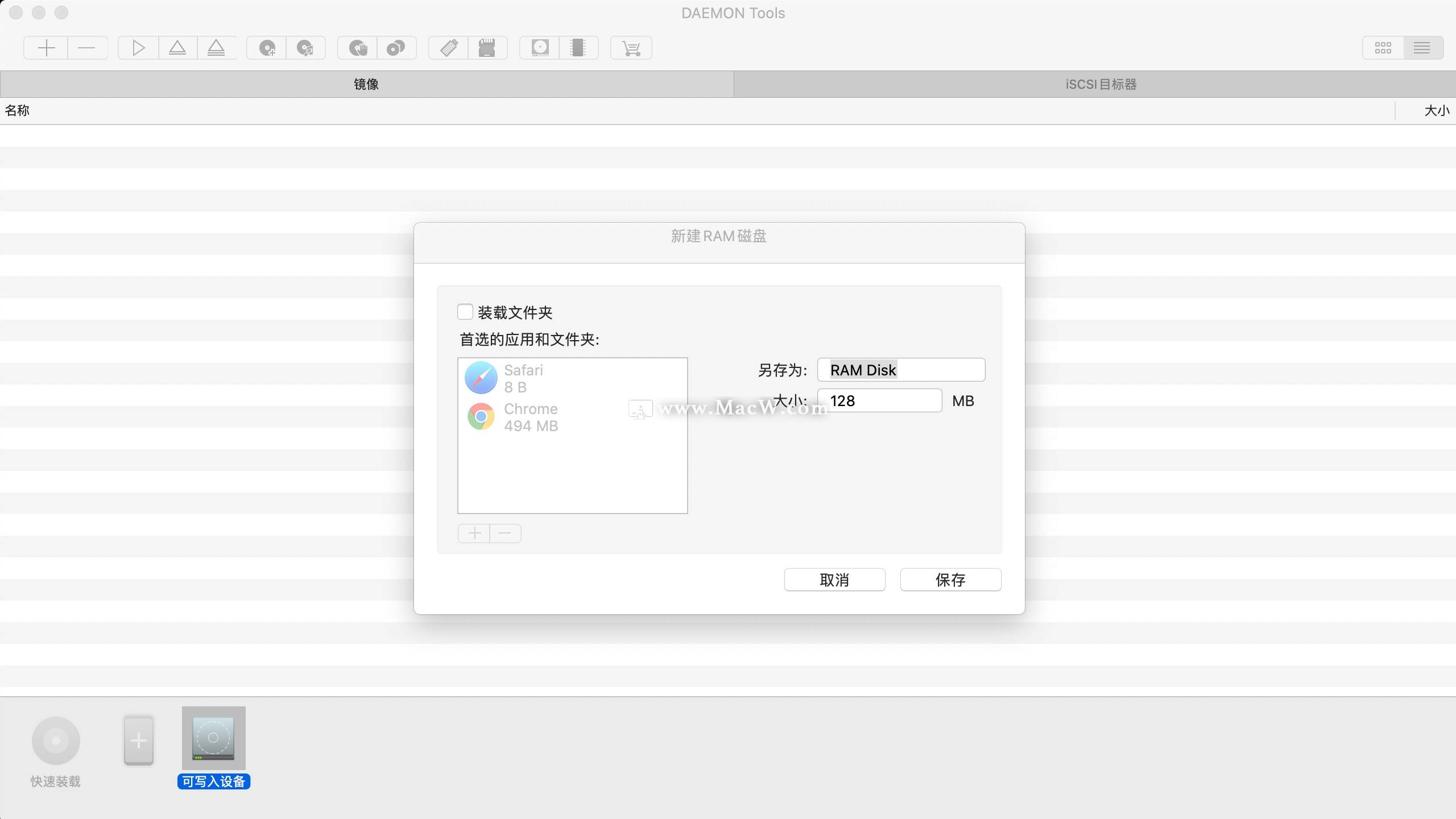Viewport: 1456px width, 819px height.
Task: Select the mount play icon in toolbar
Action: tap(137, 48)
